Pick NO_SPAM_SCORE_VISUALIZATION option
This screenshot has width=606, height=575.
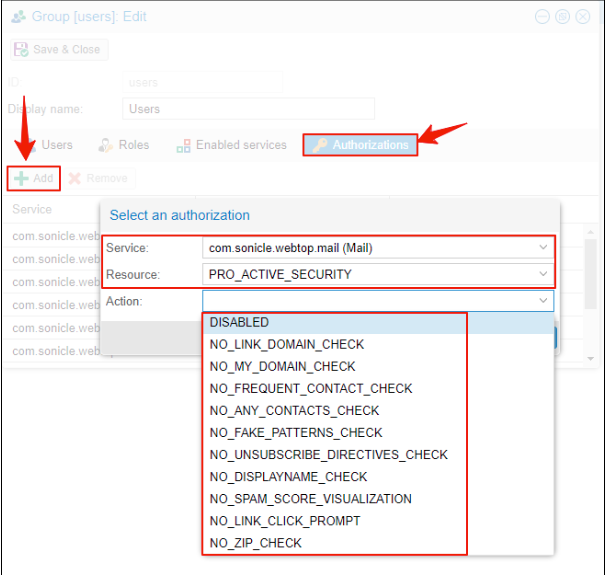tap(310, 499)
